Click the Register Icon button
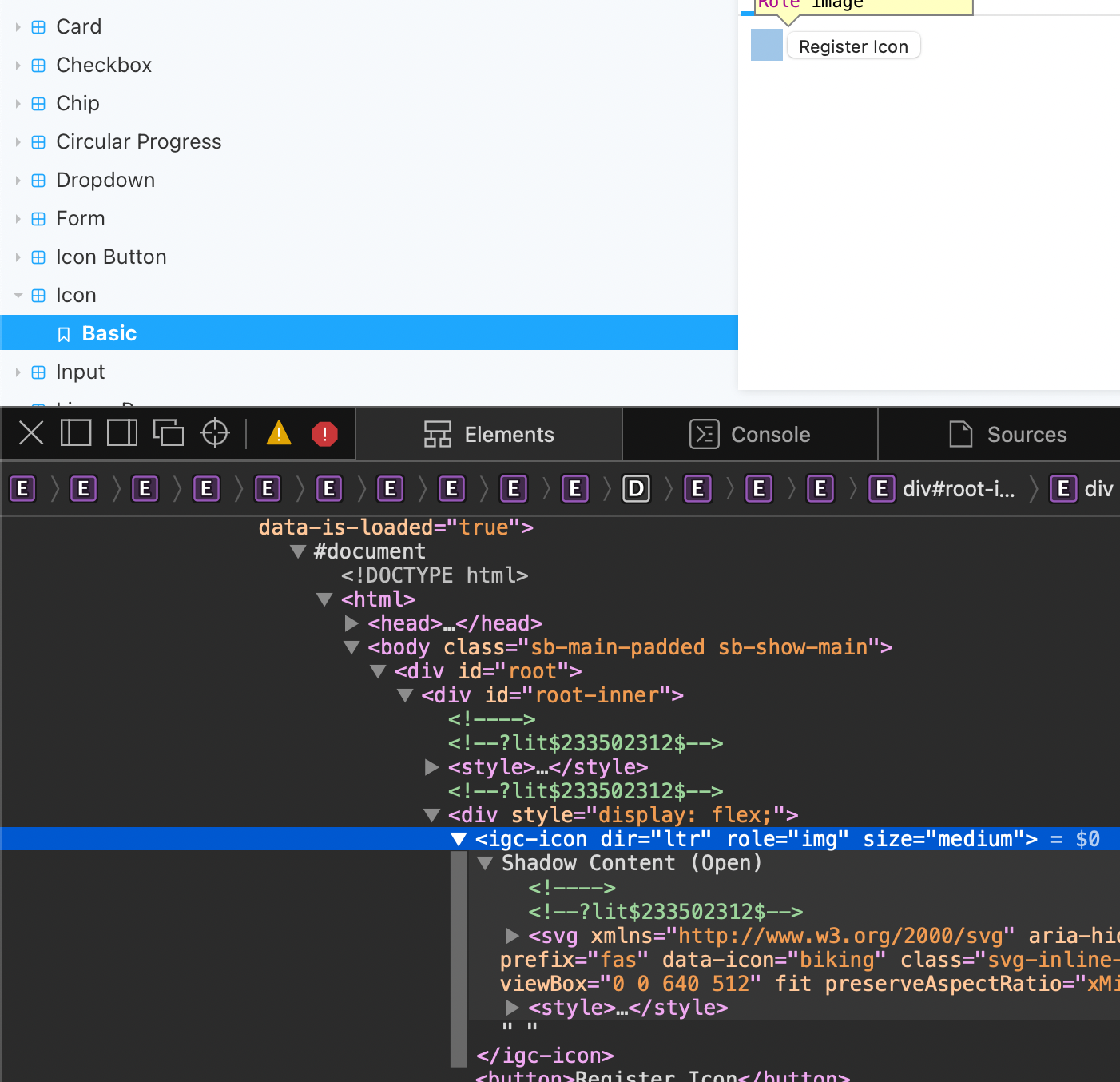1120x1082 pixels. click(853, 46)
